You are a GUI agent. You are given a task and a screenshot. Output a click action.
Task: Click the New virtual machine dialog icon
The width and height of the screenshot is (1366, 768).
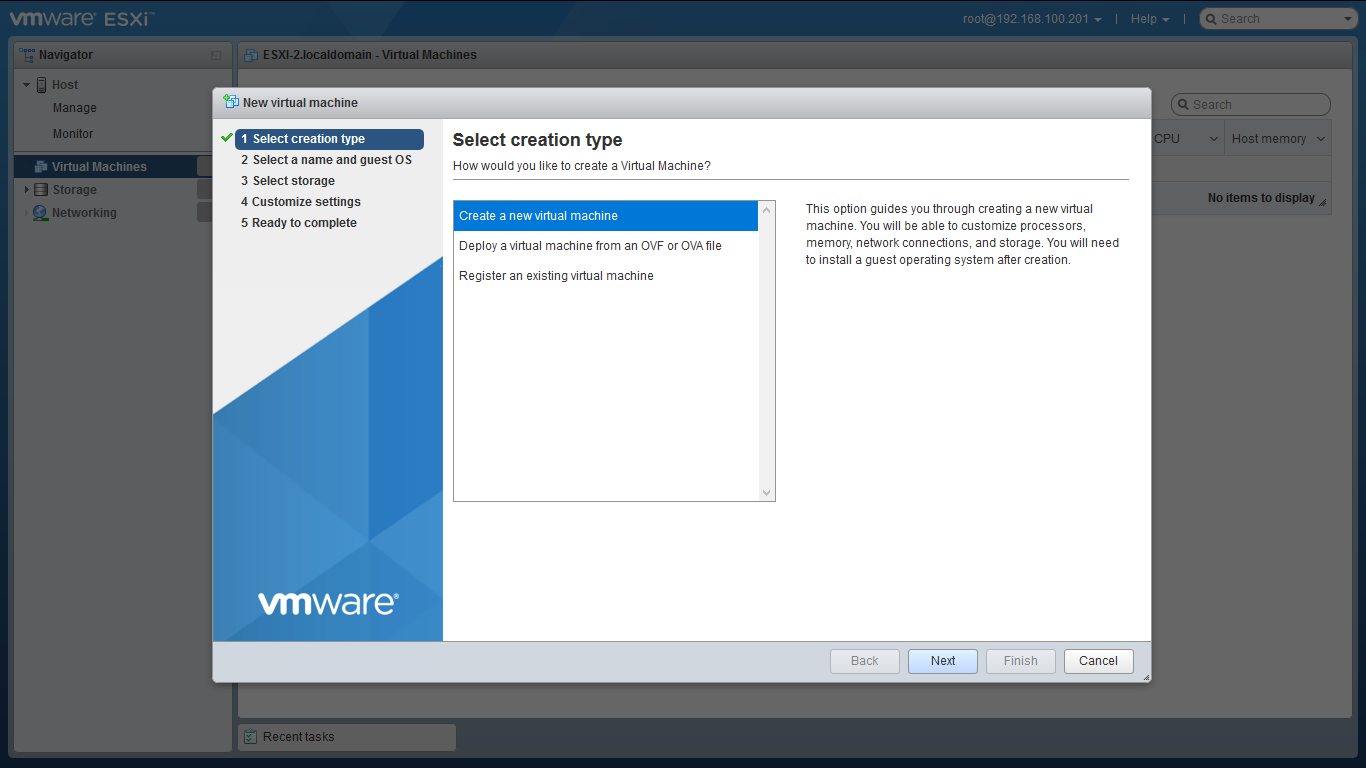click(x=231, y=102)
